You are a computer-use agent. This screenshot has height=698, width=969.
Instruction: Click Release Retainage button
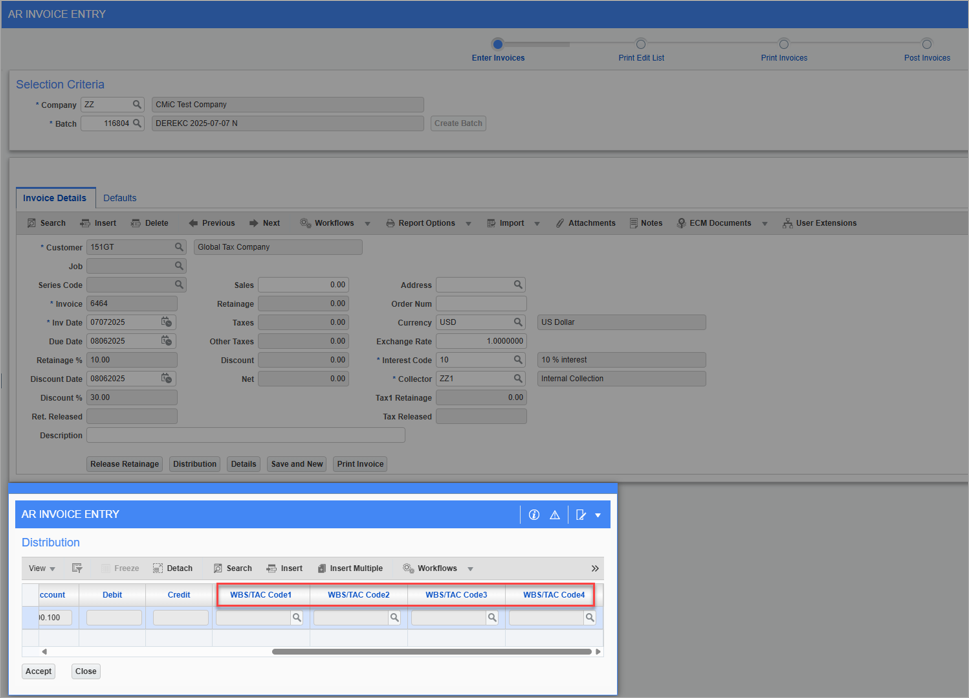click(124, 464)
